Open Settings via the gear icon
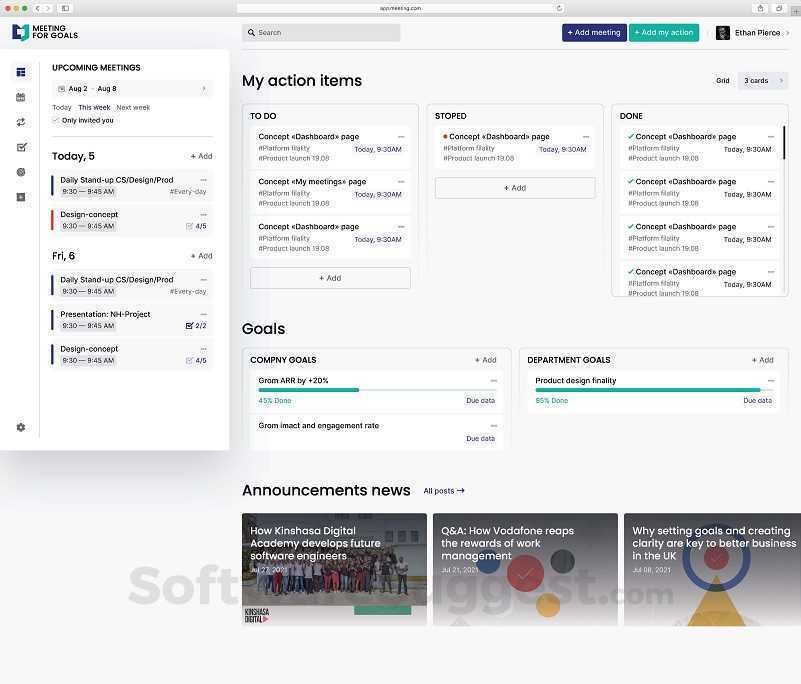Image resolution: width=801 pixels, height=684 pixels. point(20,427)
